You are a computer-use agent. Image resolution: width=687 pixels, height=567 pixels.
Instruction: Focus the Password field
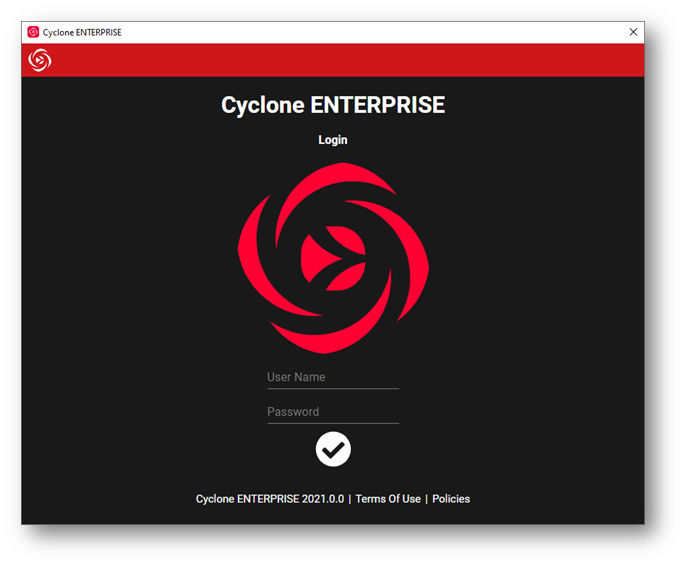point(332,411)
